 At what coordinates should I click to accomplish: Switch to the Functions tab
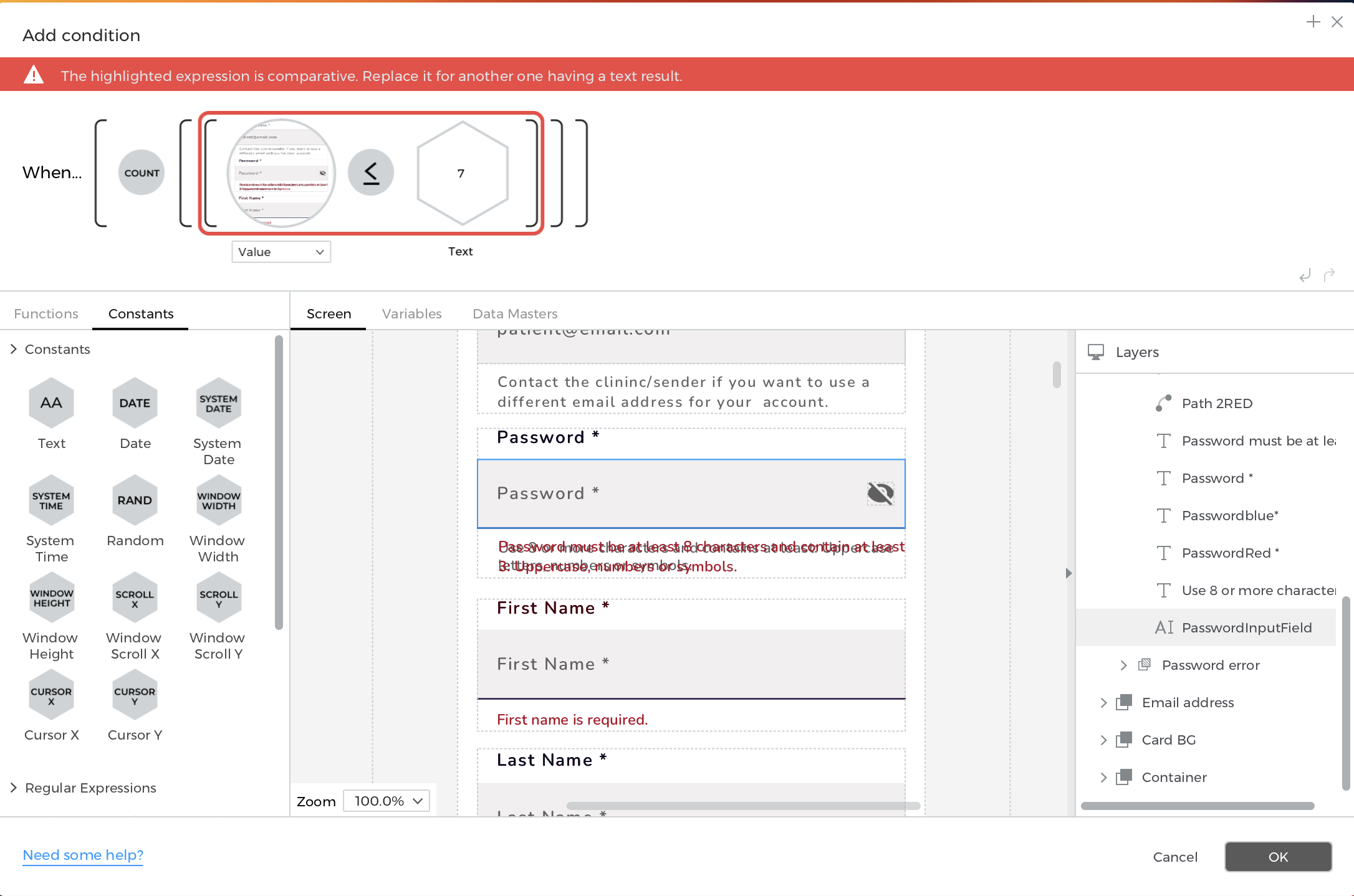46,313
